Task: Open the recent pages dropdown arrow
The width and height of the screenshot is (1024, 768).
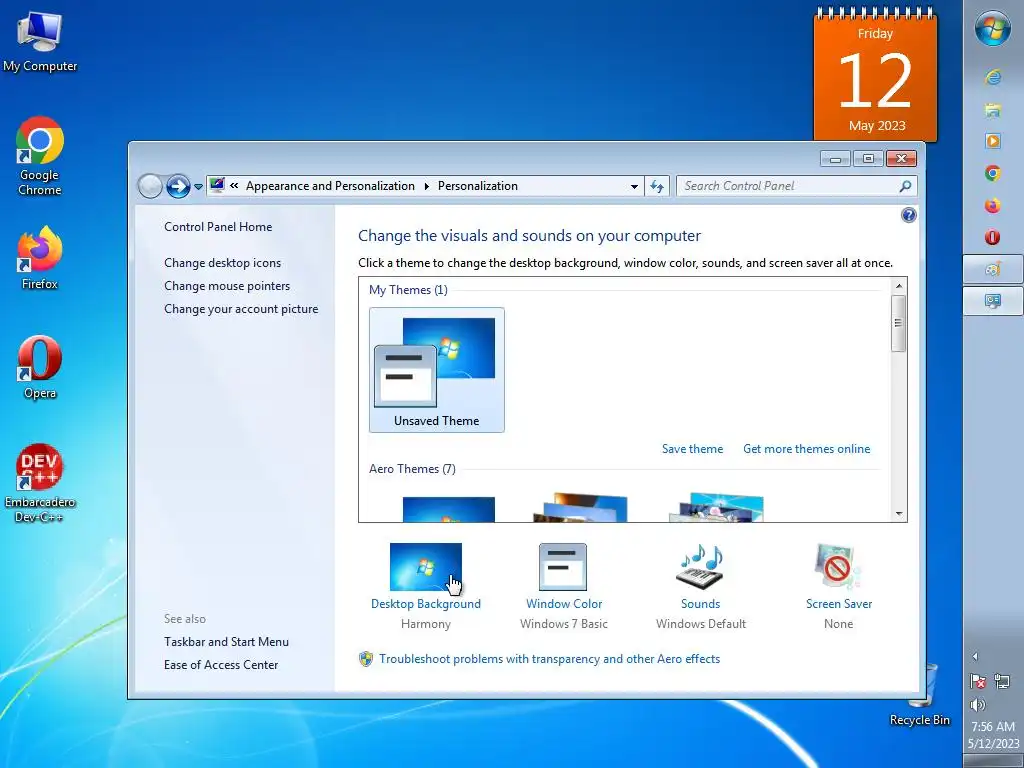Action: pyautogui.click(x=198, y=187)
